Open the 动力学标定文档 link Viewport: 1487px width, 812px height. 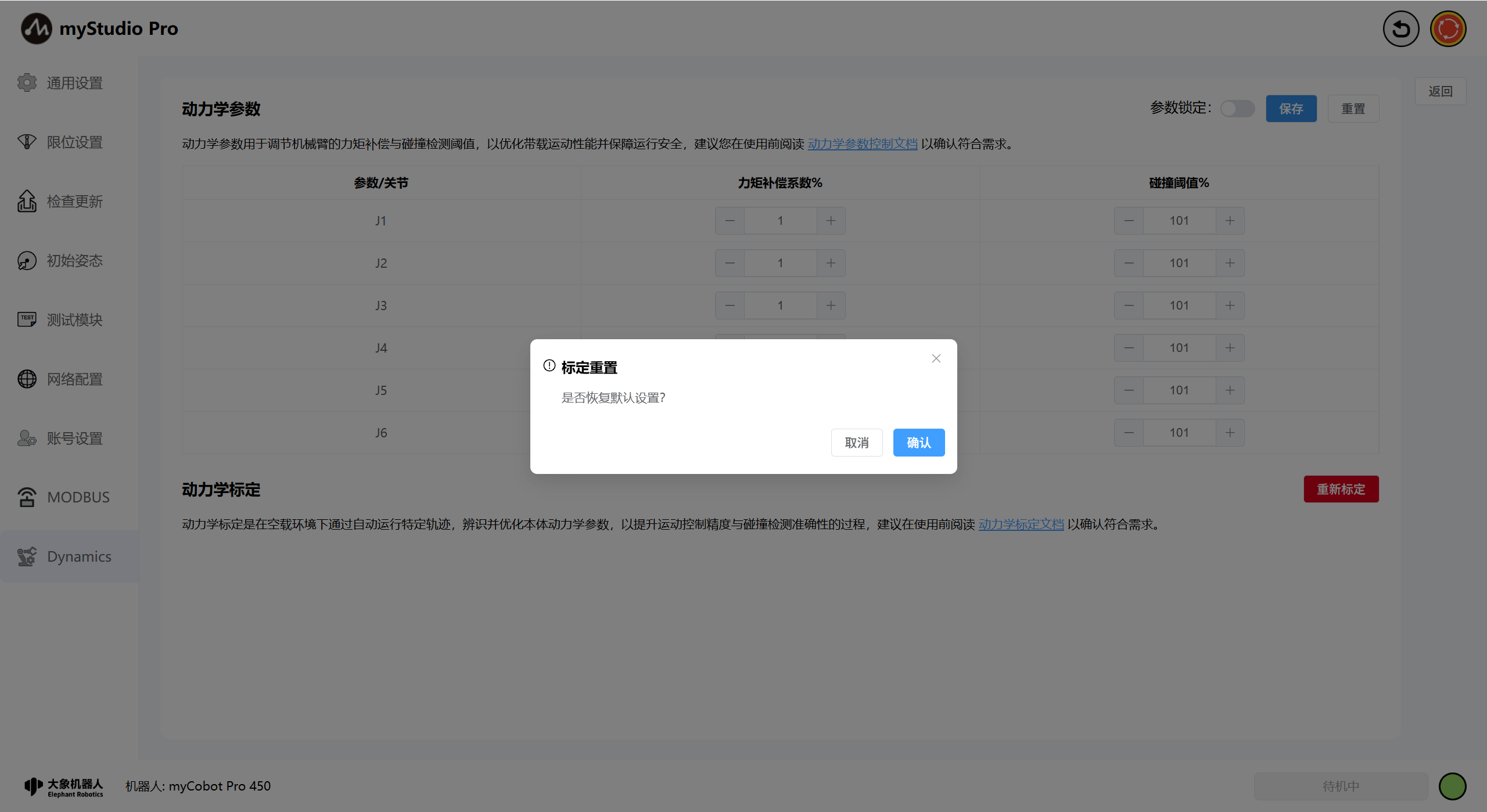pyautogui.click(x=1021, y=524)
